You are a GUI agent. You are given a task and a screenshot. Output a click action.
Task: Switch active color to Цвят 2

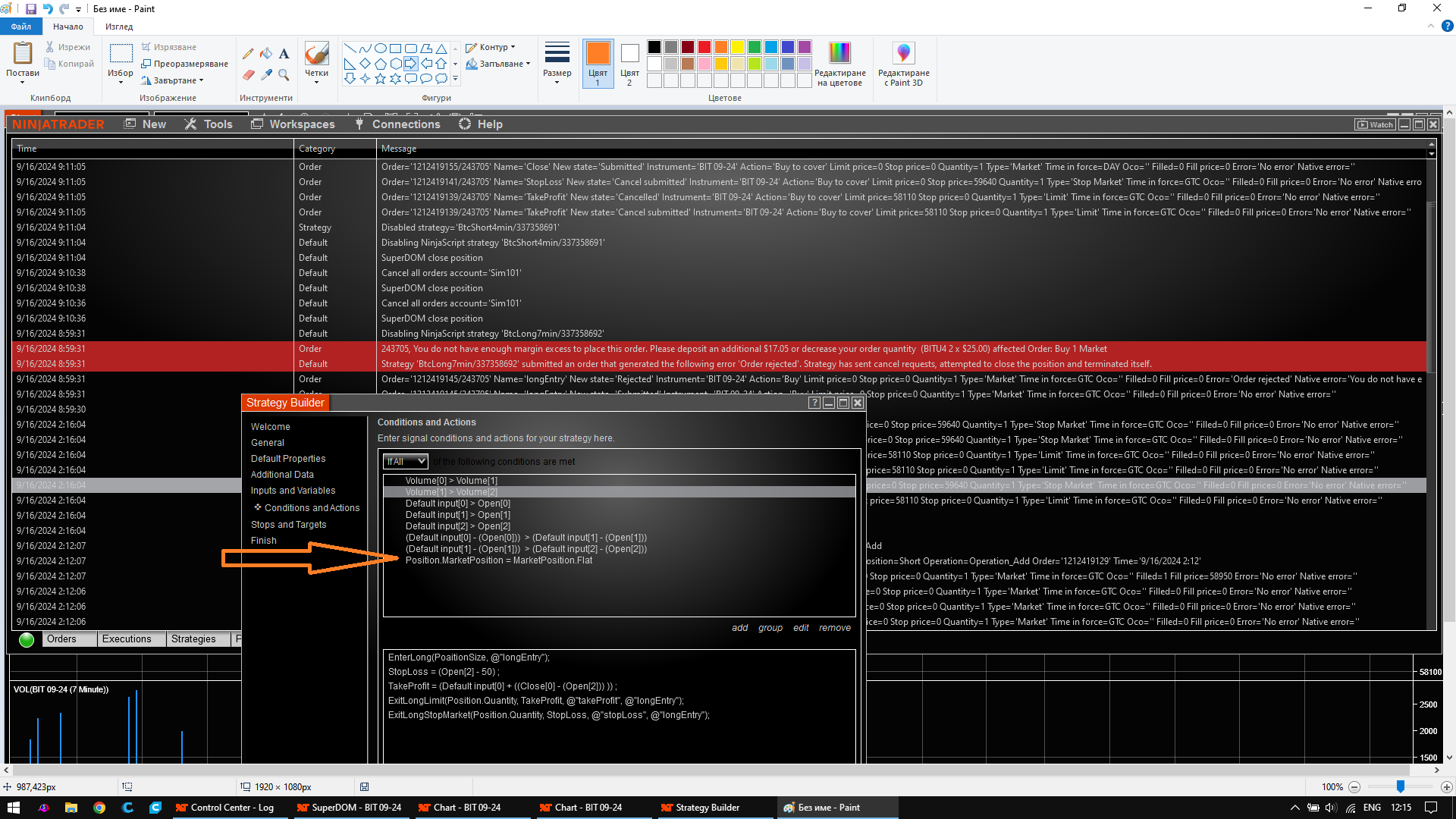[629, 64]
